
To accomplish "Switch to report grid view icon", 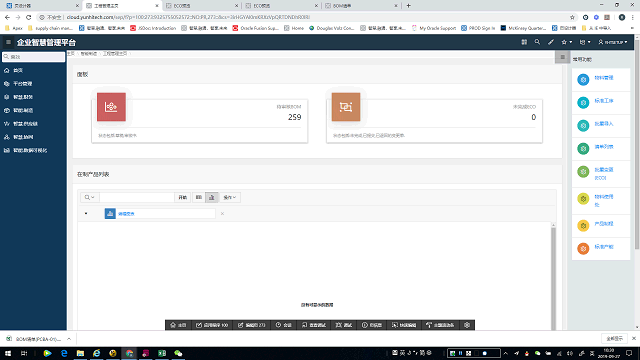I will click(x=199, y=197).
